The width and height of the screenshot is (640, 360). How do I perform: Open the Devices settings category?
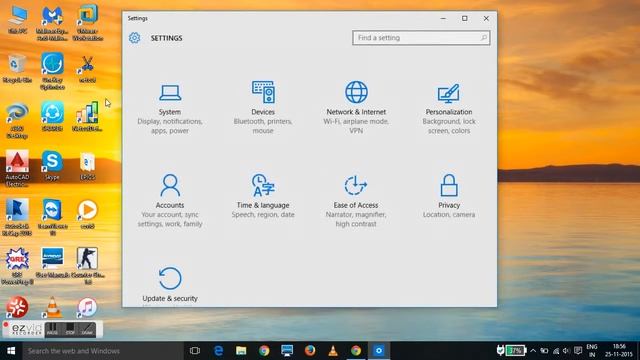tap(263, 108)
